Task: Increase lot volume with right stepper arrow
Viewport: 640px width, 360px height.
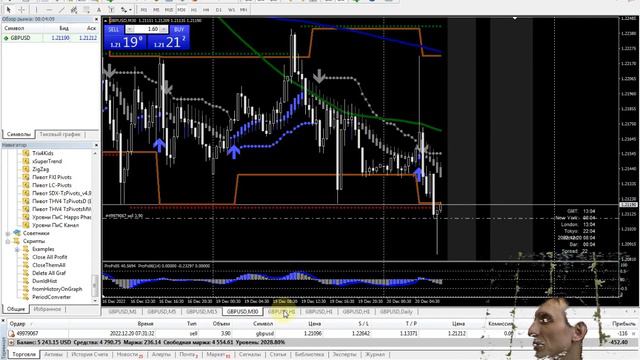Action: [163, 29]
